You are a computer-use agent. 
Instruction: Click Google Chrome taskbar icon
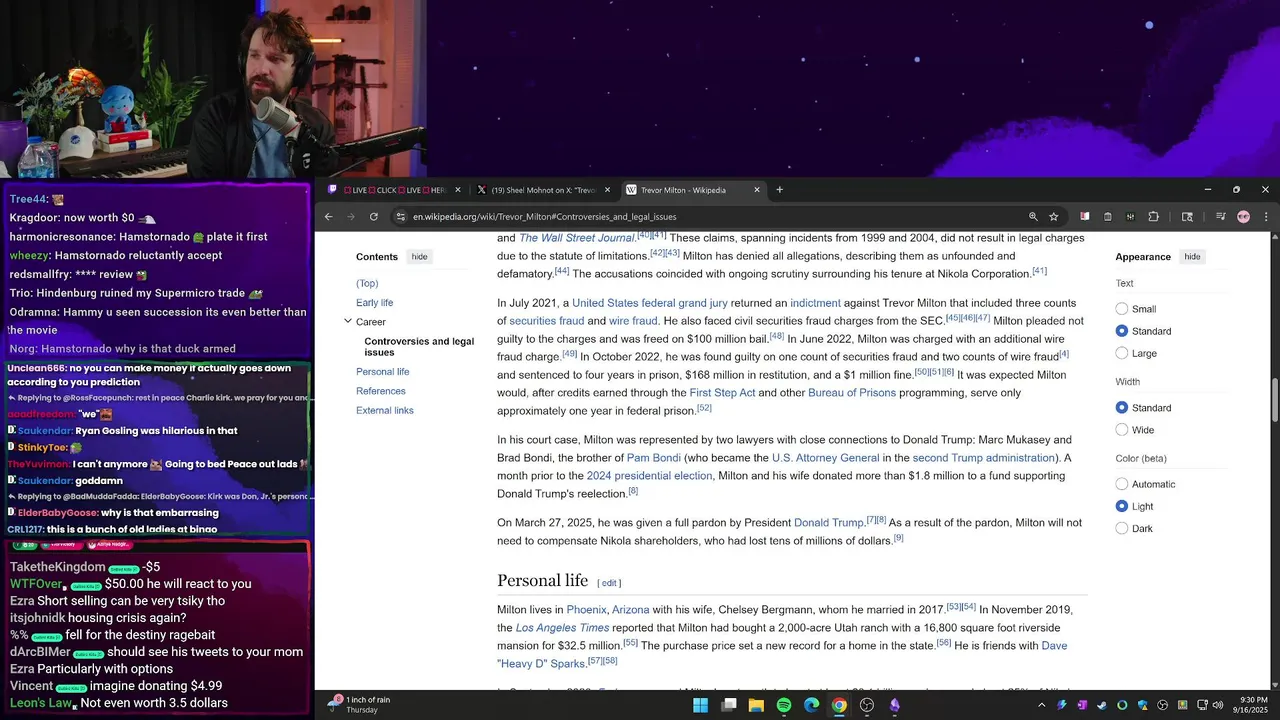click(x=839, y=705)
